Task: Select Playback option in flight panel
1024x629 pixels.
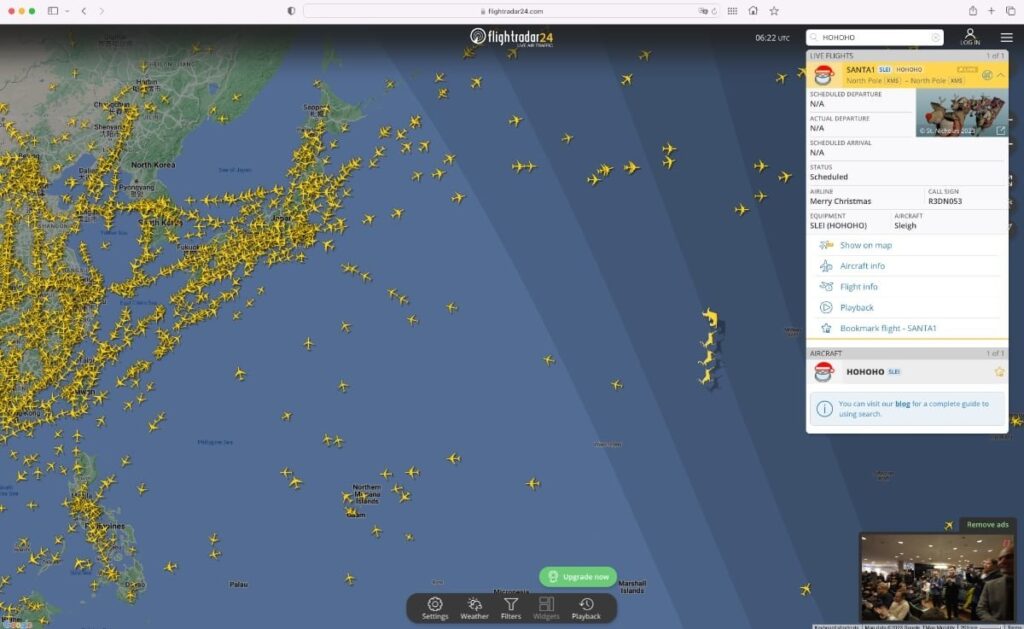Action: [856, 308]
